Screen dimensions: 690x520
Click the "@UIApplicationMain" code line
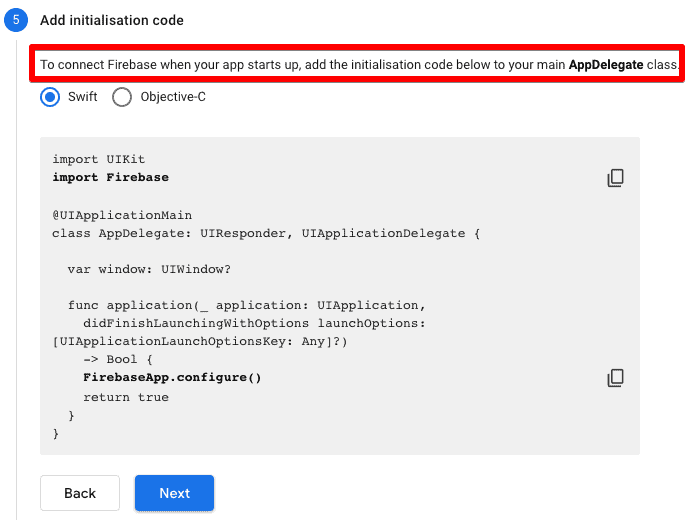[122, 215]
